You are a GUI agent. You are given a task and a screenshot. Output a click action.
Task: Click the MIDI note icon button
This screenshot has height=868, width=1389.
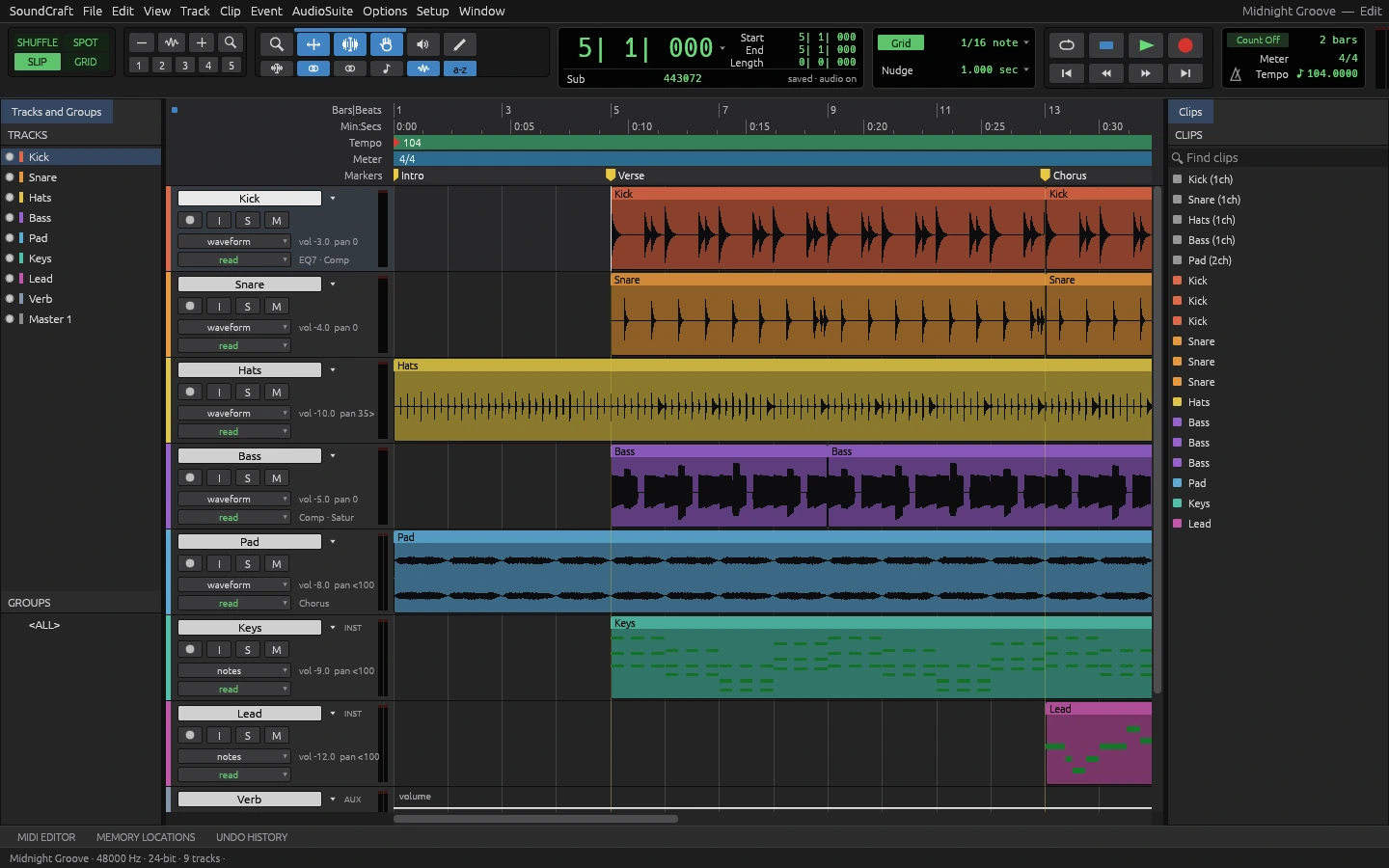pyautogui.click(x=386, y=68)
